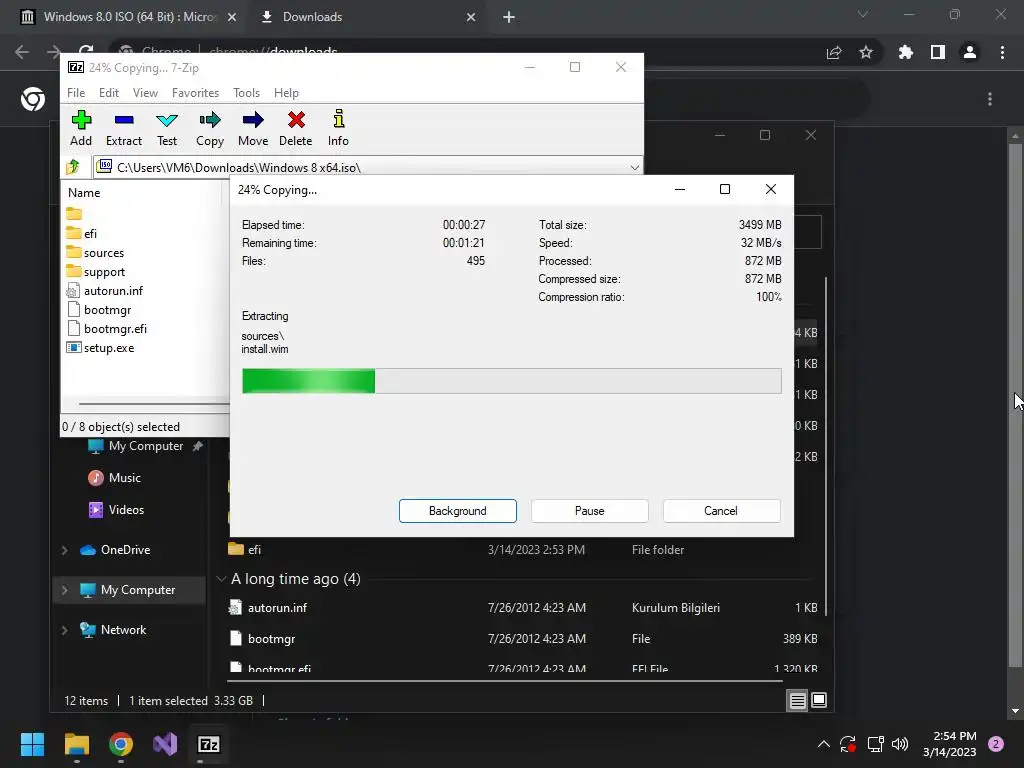Click the Copy toolbar icon in 7-Zip

[x=210, y=128]
